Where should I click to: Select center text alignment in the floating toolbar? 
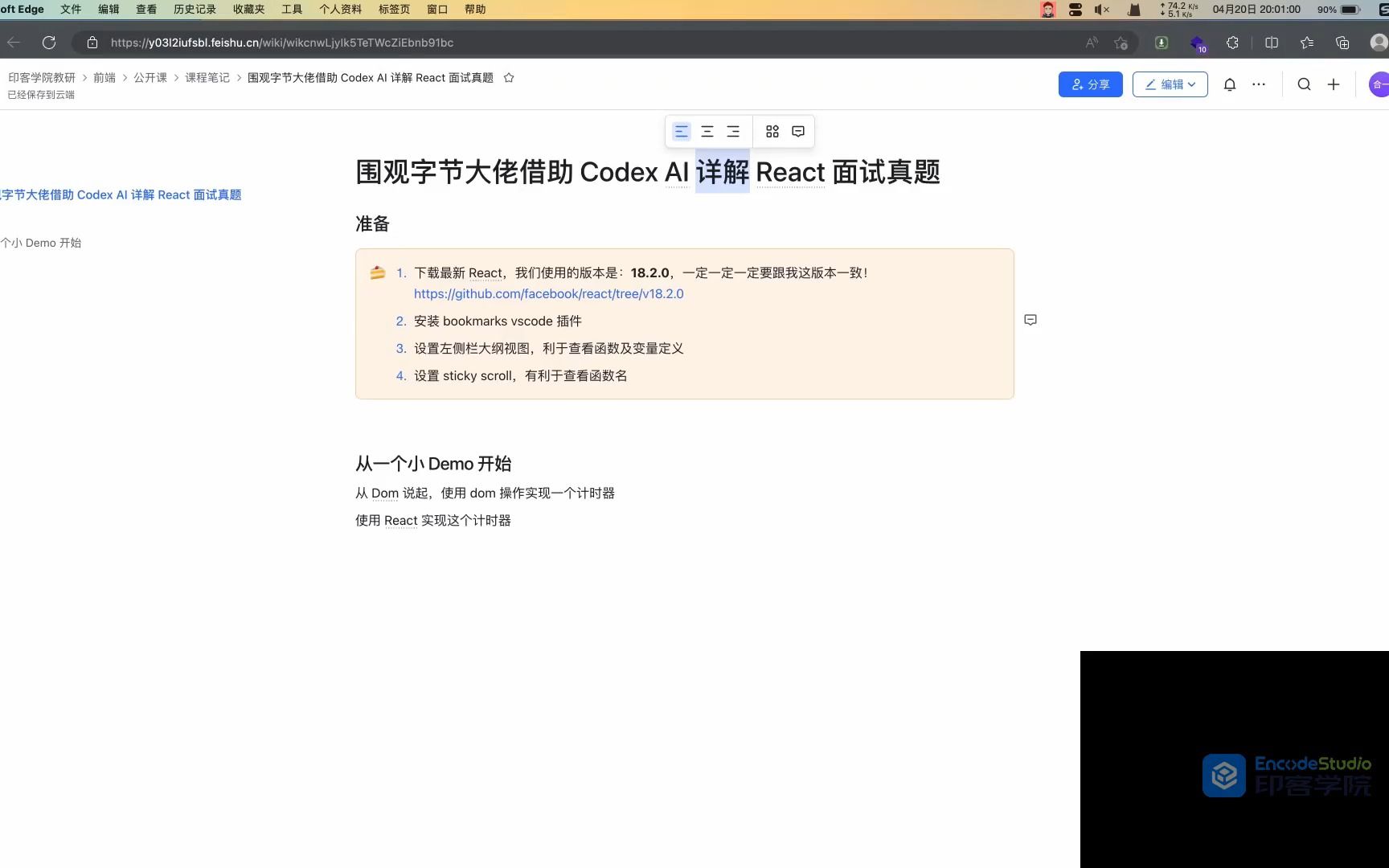point(707,130)
